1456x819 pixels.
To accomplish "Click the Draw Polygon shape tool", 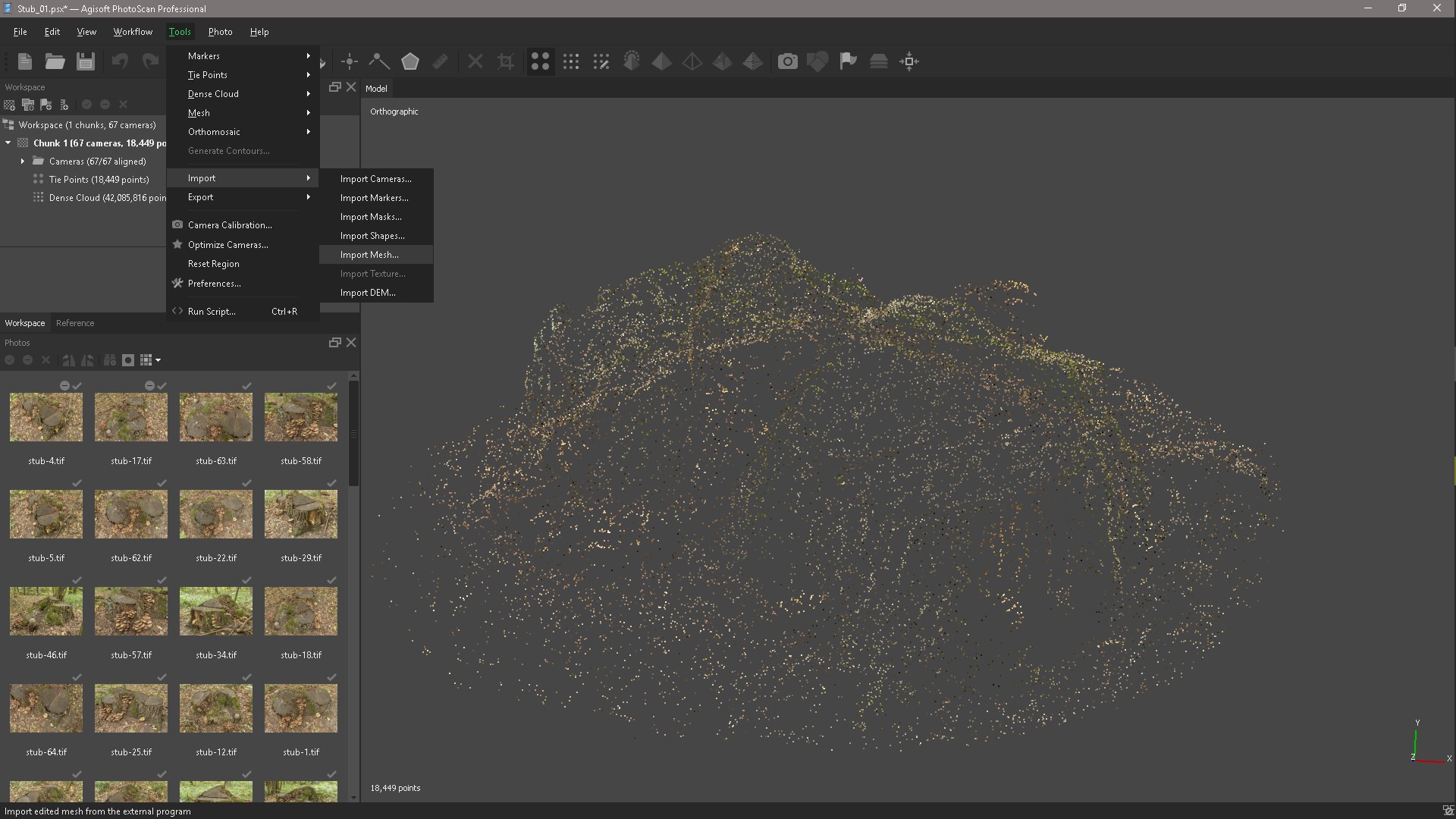I will coord(410,61).
